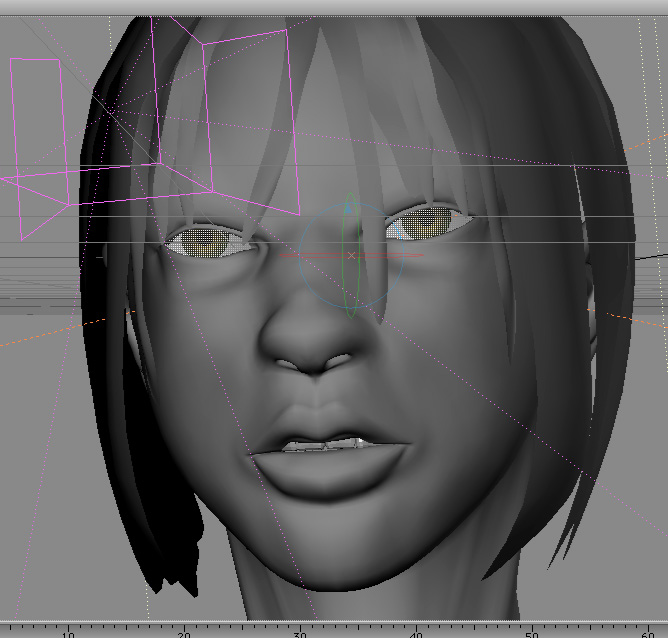Set the timeline to frame 30
The image size is (668, 638).
(300, 631)
